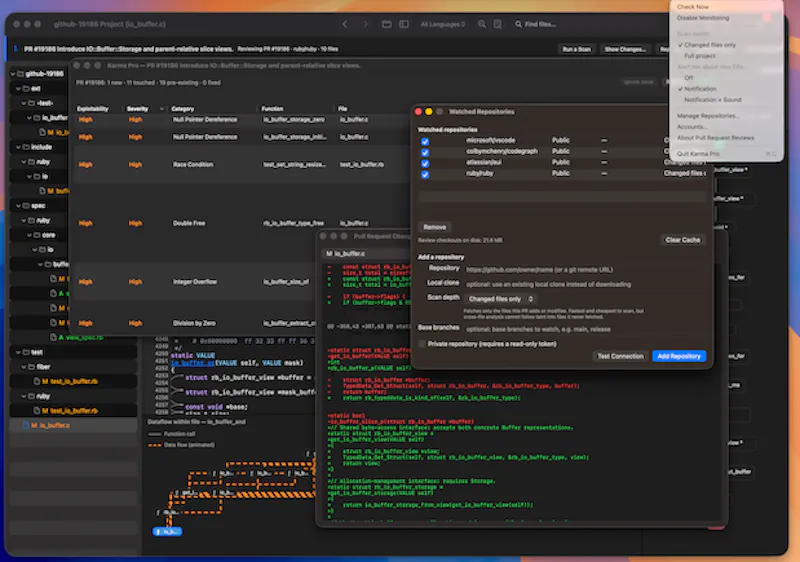Click the Add Repository button
800x562 pixels.
pyautogui.click(x=679, y=356)
